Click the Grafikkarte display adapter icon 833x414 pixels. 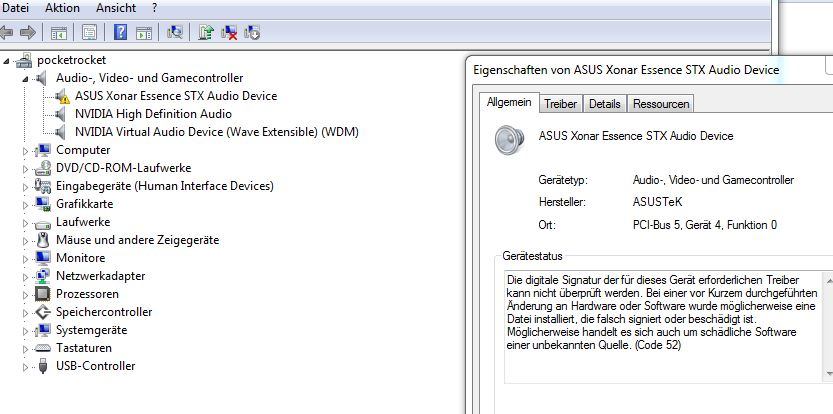pos(42,204)
